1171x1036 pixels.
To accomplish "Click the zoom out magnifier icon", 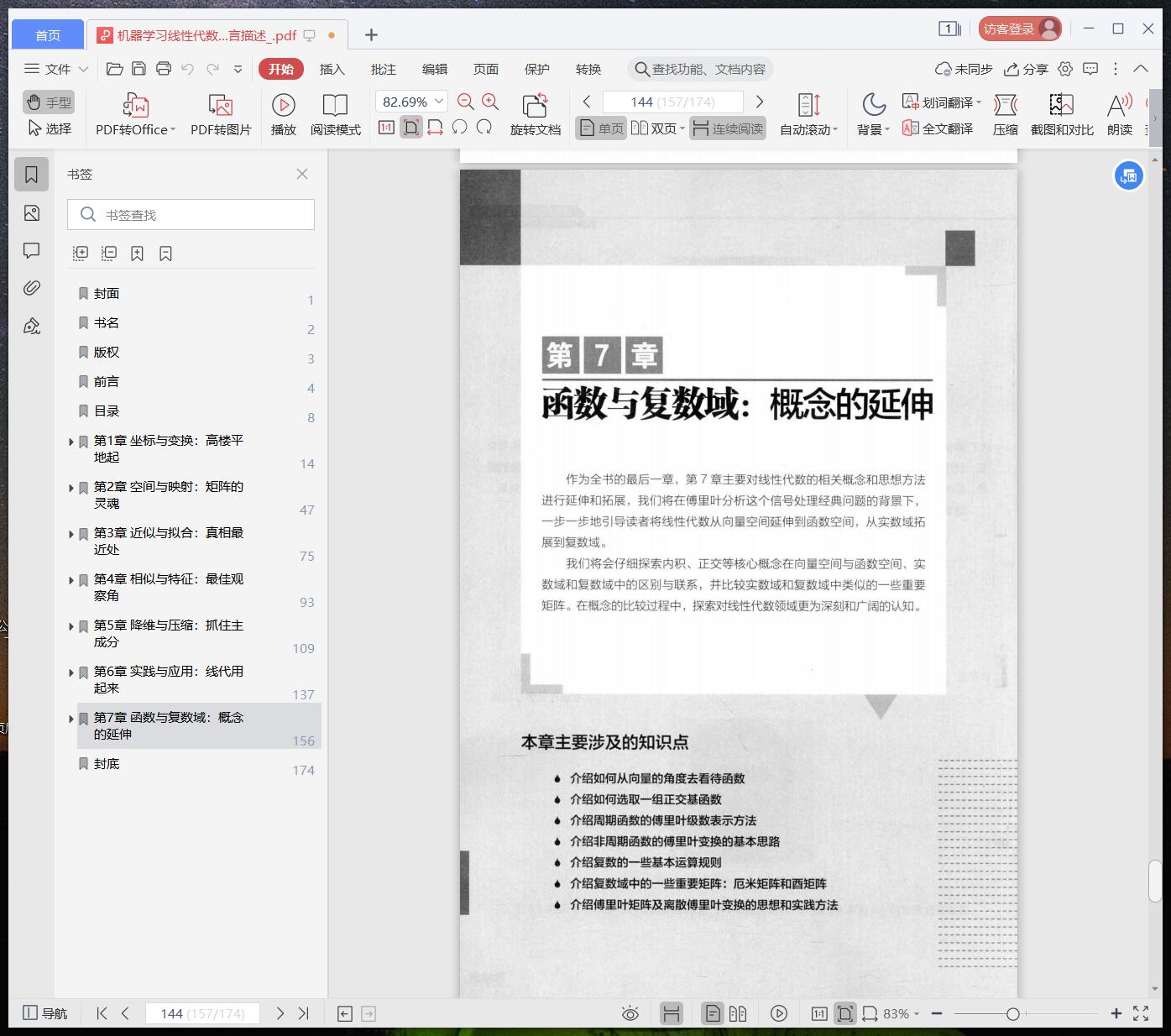I will 466,102.
